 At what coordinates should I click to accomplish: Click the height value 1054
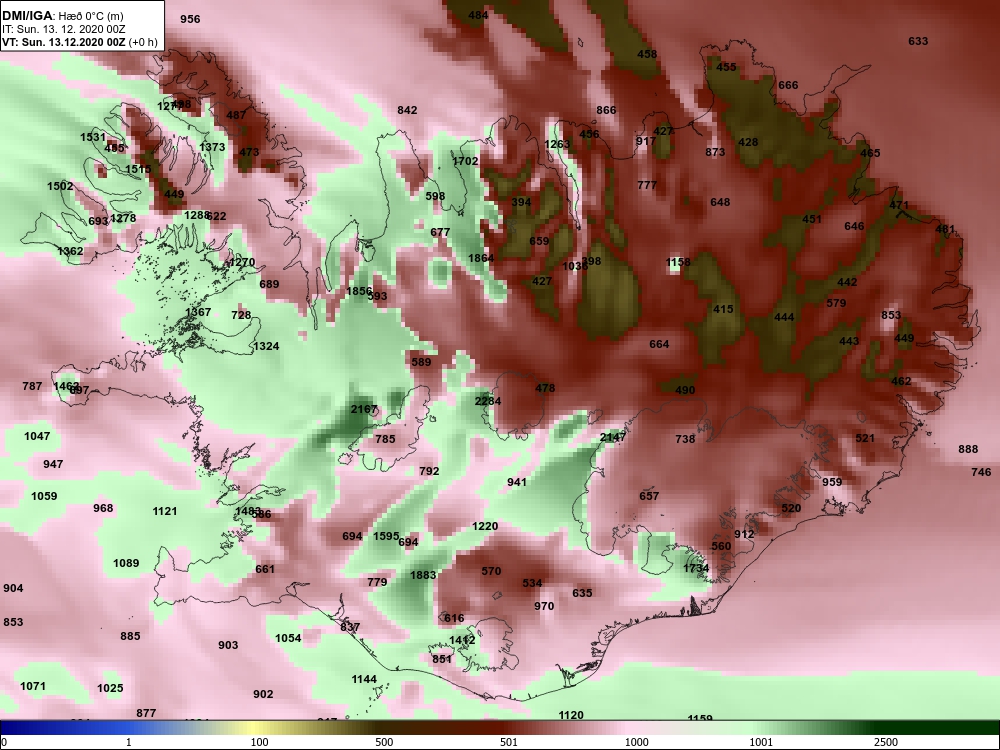point(288,638)
